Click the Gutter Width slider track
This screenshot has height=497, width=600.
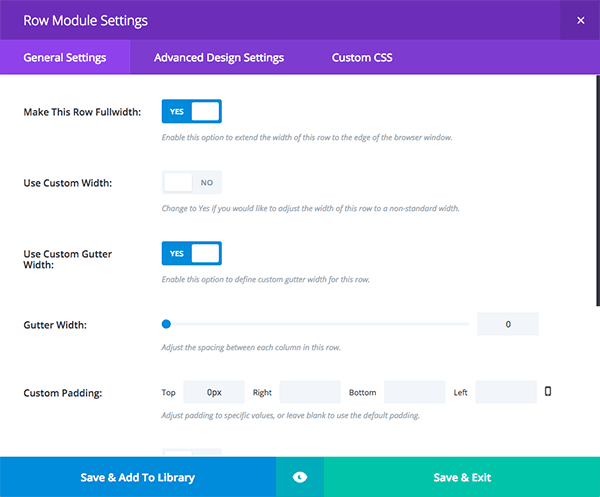point(316,324)
